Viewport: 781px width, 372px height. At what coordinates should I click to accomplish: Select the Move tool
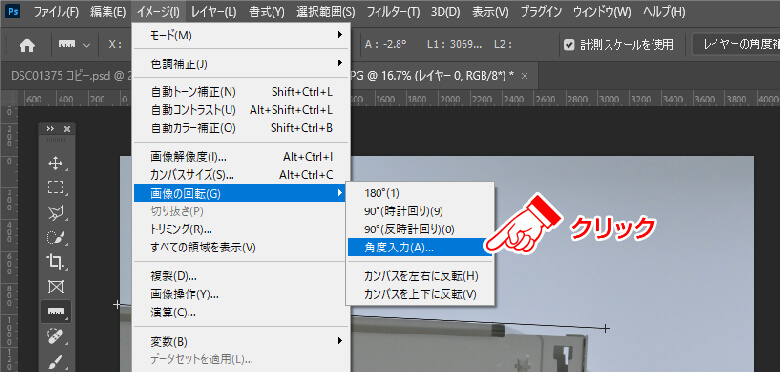coord(55,163)
